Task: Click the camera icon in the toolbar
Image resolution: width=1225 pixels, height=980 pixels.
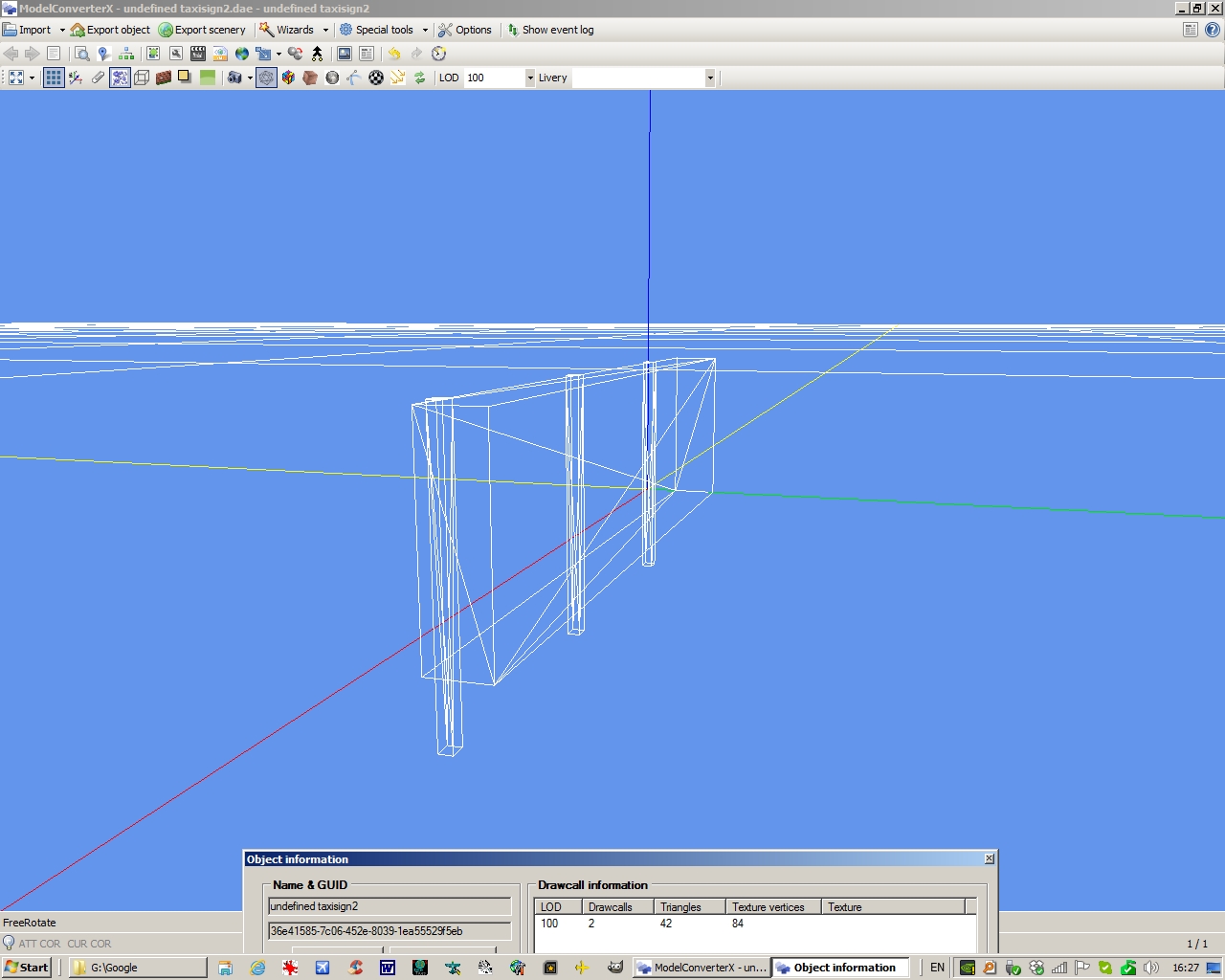Action: (x=234, y=78)
